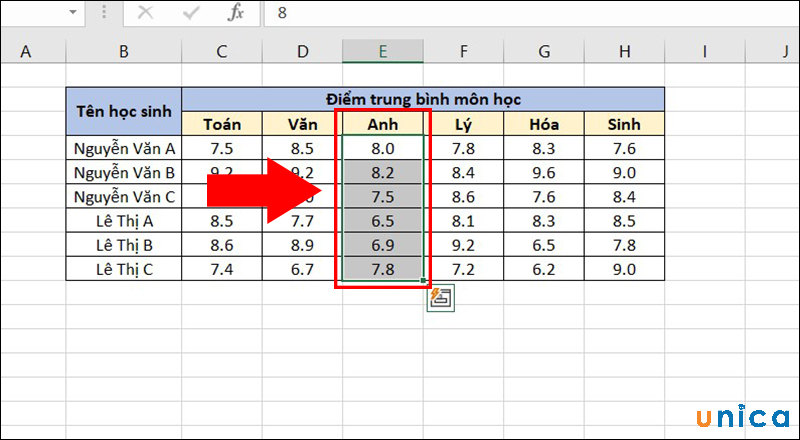Viewport: 800px width, 440px height.
Task: Click the 'Tên học sinh' header cell
Action: point(124,111)
